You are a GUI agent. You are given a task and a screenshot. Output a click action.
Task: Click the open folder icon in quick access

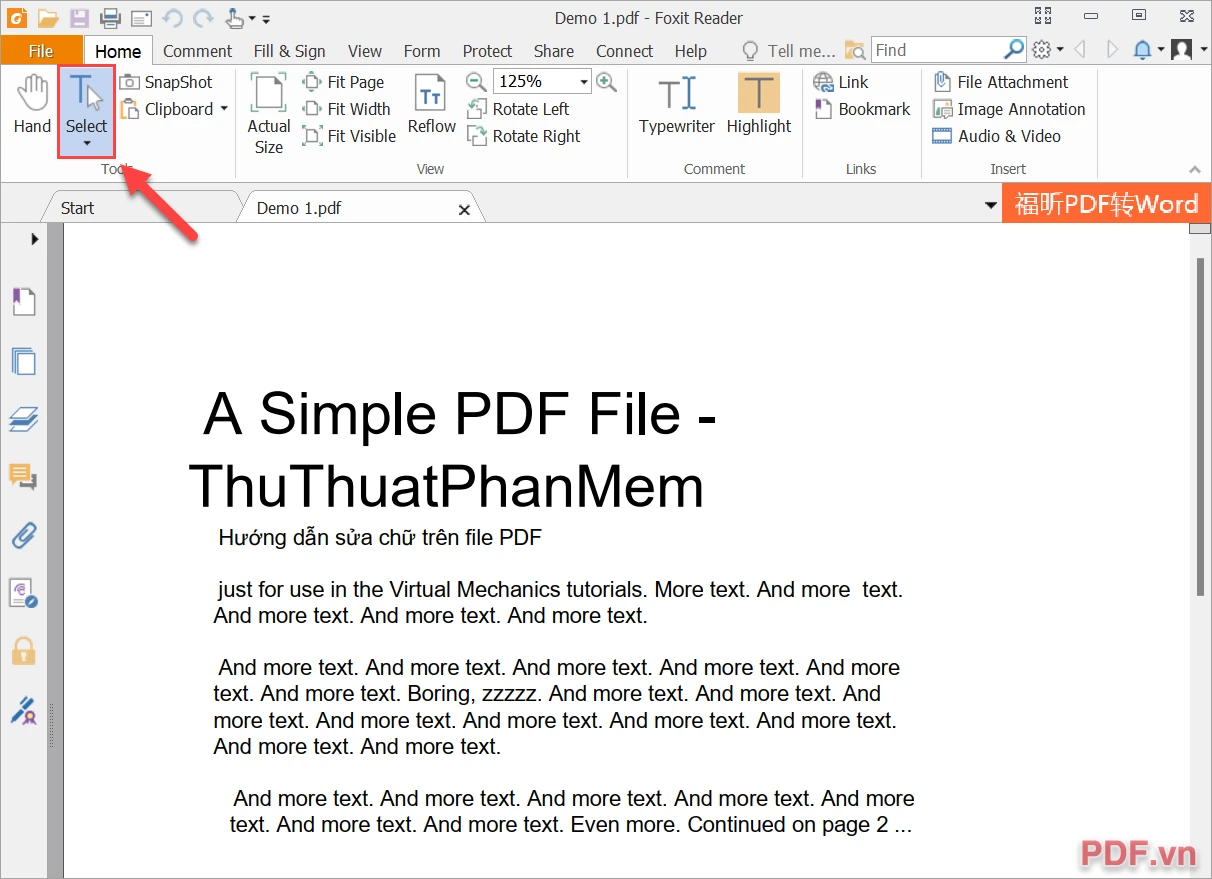[x=48, y=18]
